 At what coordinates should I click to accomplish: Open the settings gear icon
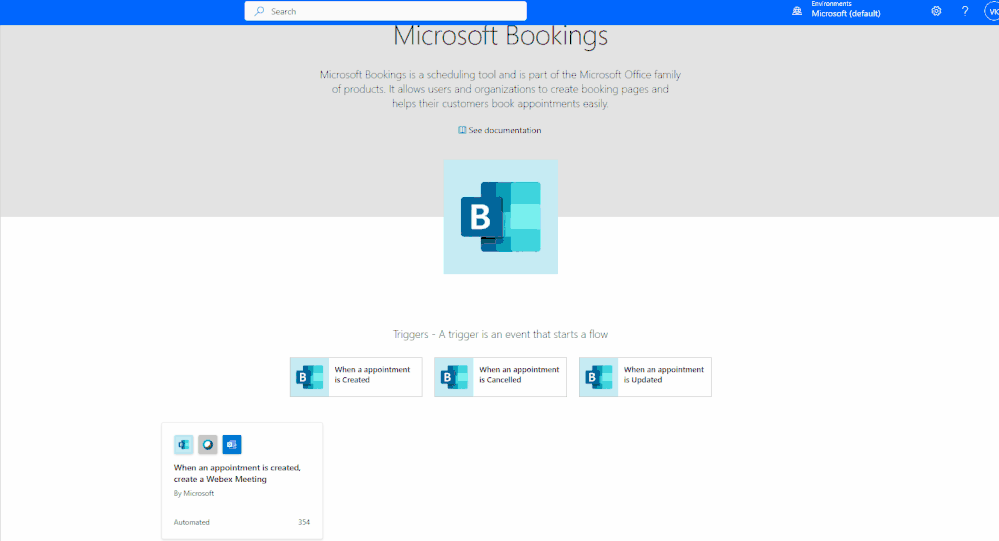(936, 11)
